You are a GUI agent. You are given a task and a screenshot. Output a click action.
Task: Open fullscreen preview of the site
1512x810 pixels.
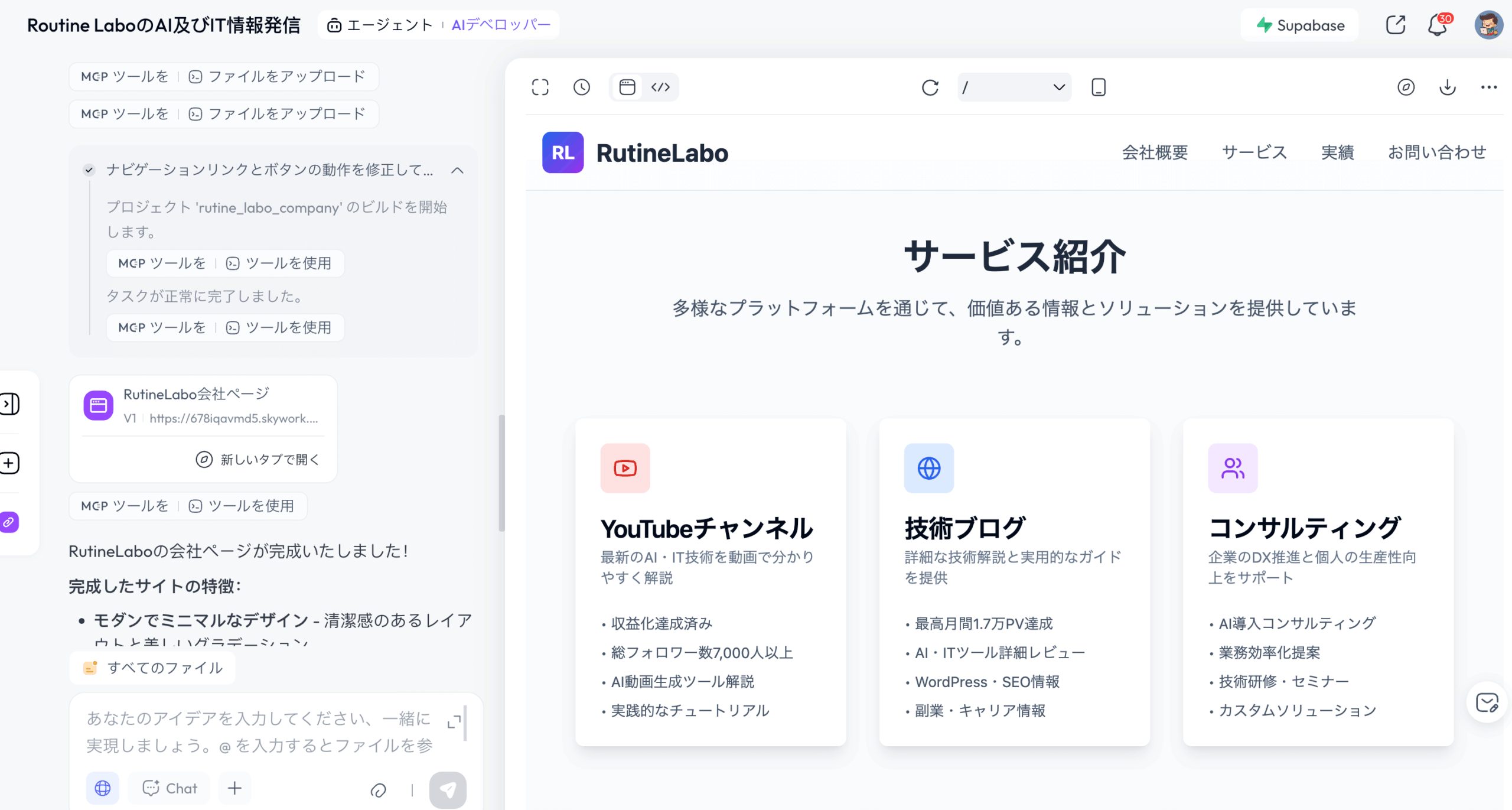[539, 87]
